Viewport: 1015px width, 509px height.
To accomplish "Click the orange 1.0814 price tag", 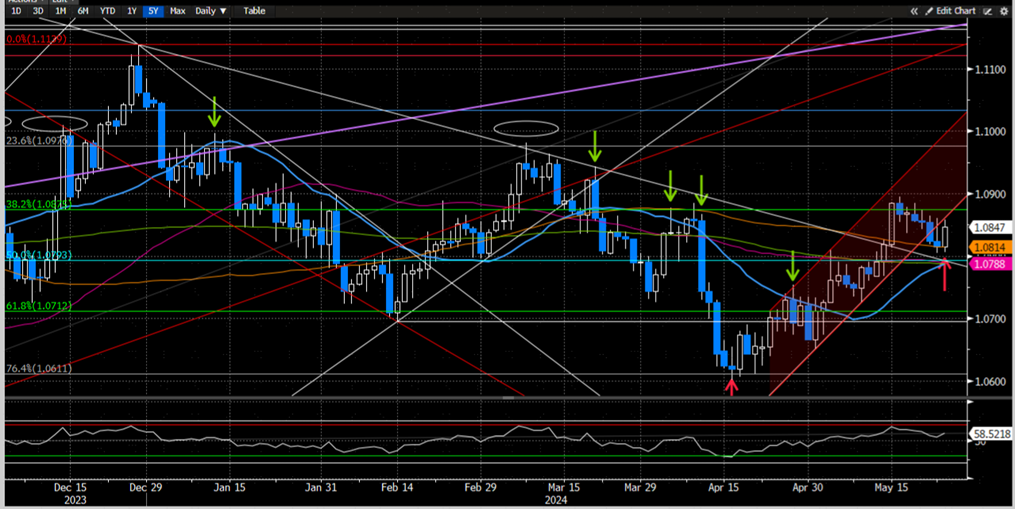I will click(x=990, y=247).
